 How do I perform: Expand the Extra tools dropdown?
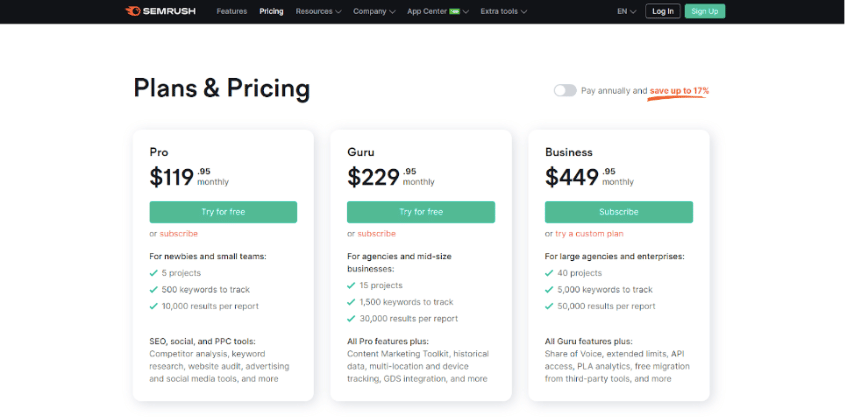click(504, 11)
